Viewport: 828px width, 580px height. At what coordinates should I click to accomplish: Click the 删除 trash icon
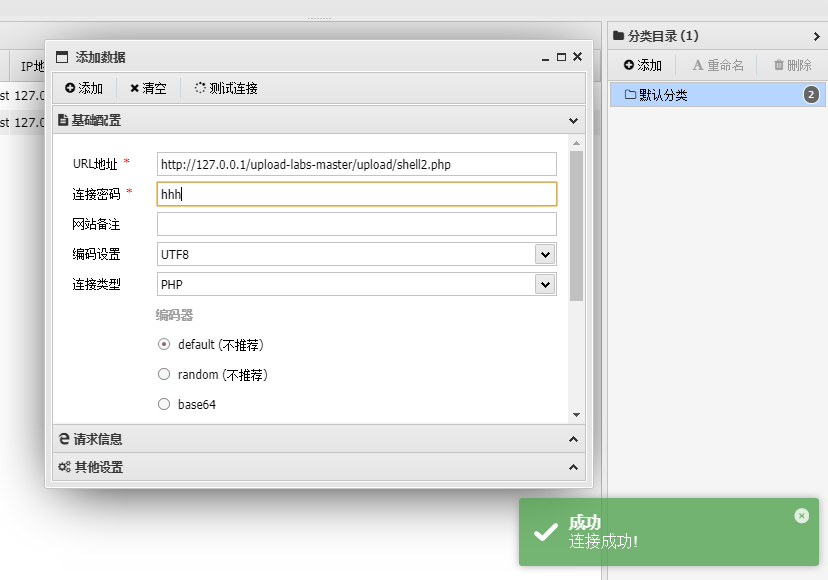tap(778, 65)
